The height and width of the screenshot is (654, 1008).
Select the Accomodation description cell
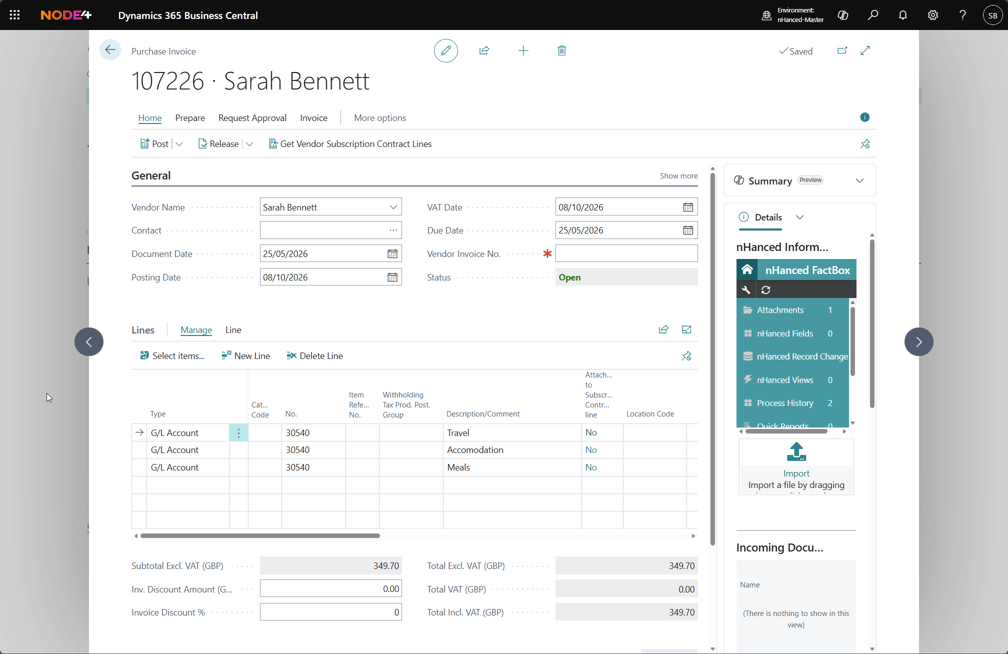(512, 450)
